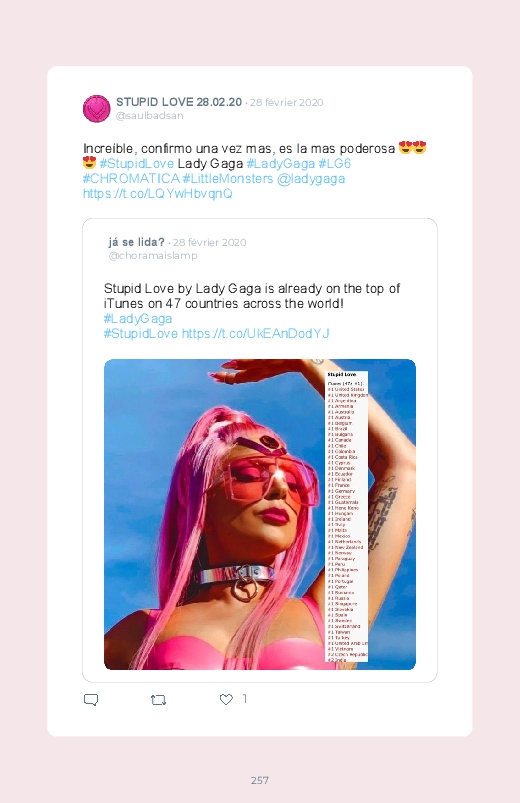Open the quoted tweet's #LadyGaga hashtag

138,319
